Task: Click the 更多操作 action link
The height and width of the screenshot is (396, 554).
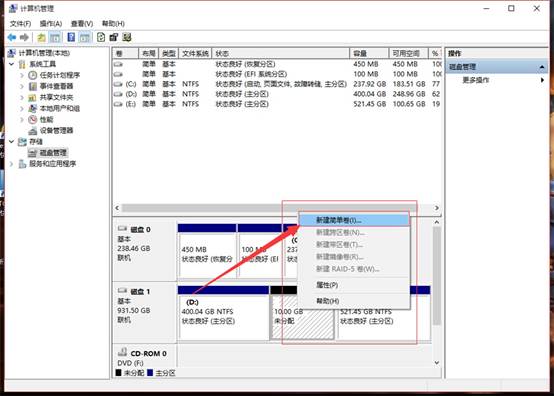Action: [x=476, y=80]
